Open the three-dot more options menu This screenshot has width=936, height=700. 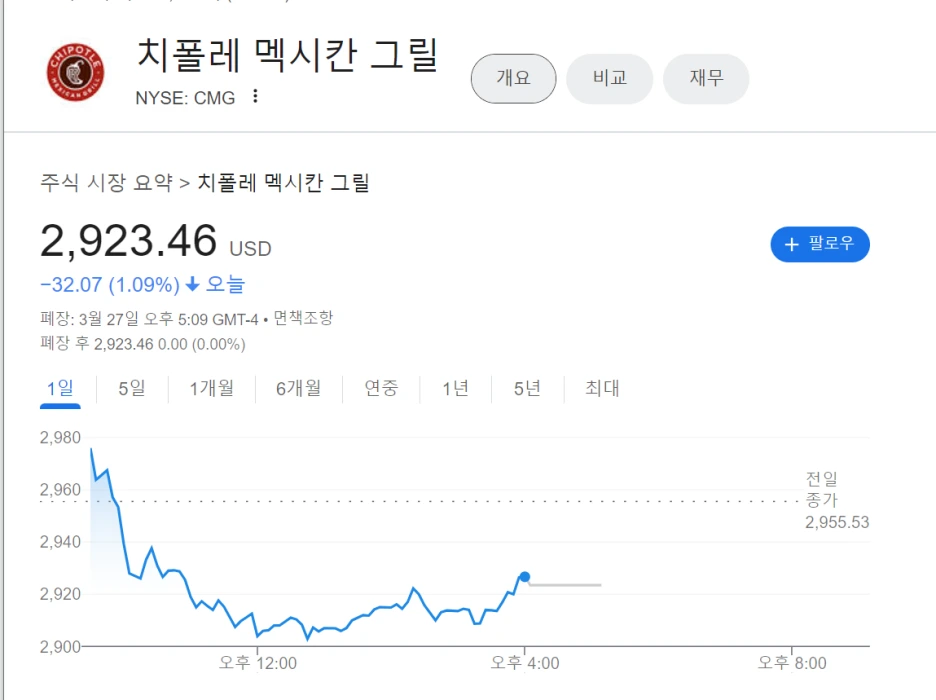pyautogui.click(x=255, y=96)
